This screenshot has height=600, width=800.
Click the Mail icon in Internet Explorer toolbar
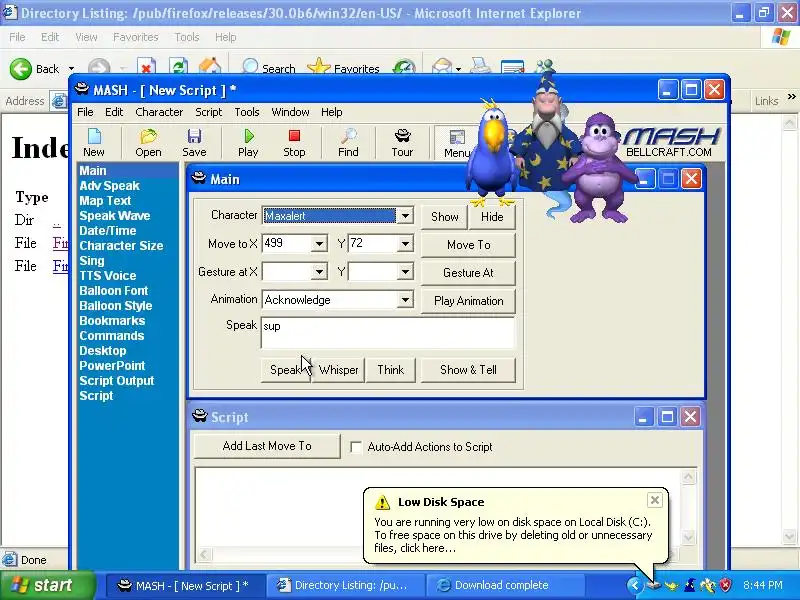(442, 67)
